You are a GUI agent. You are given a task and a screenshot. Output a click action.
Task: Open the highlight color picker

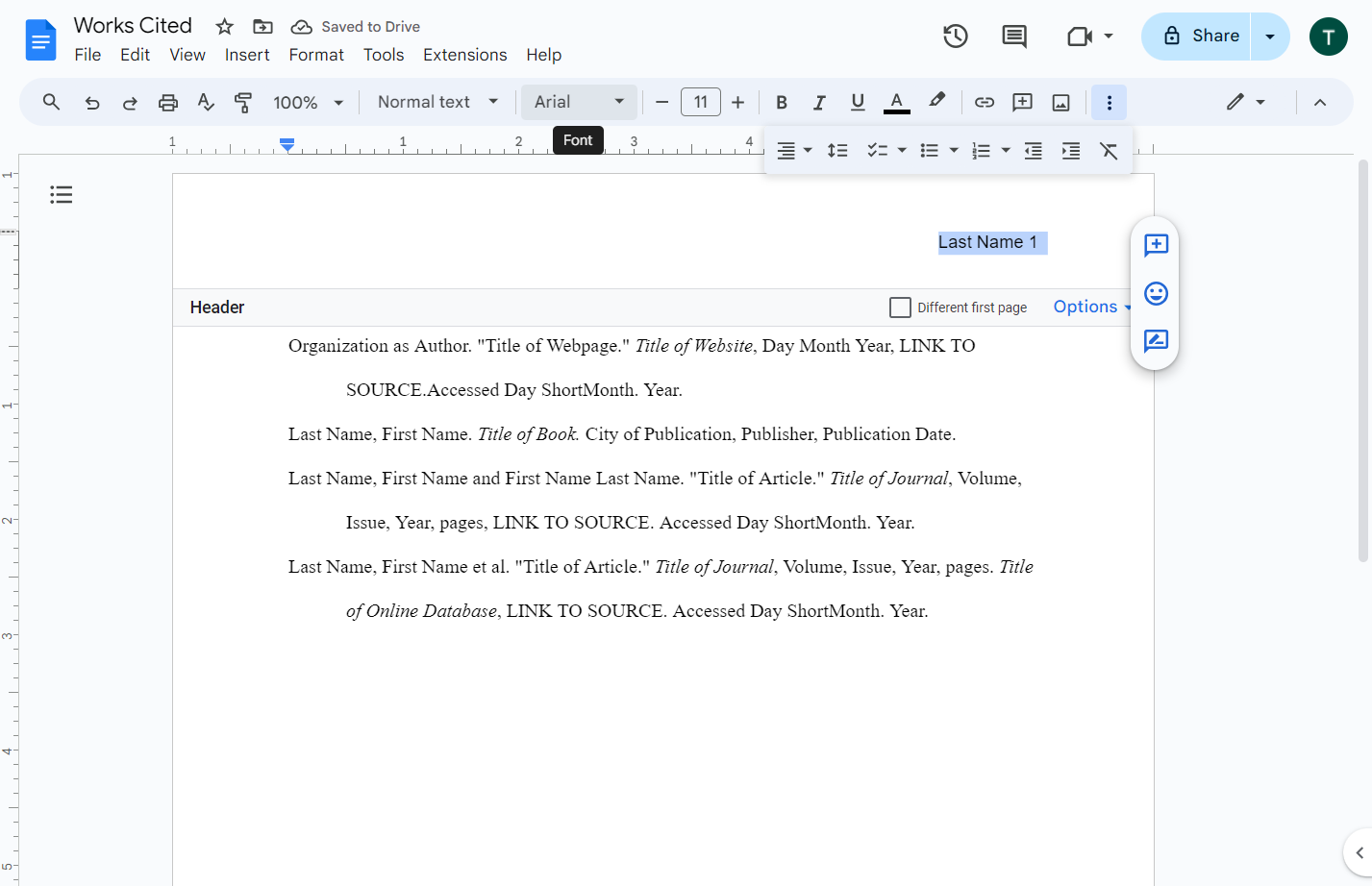click(936, 102)
